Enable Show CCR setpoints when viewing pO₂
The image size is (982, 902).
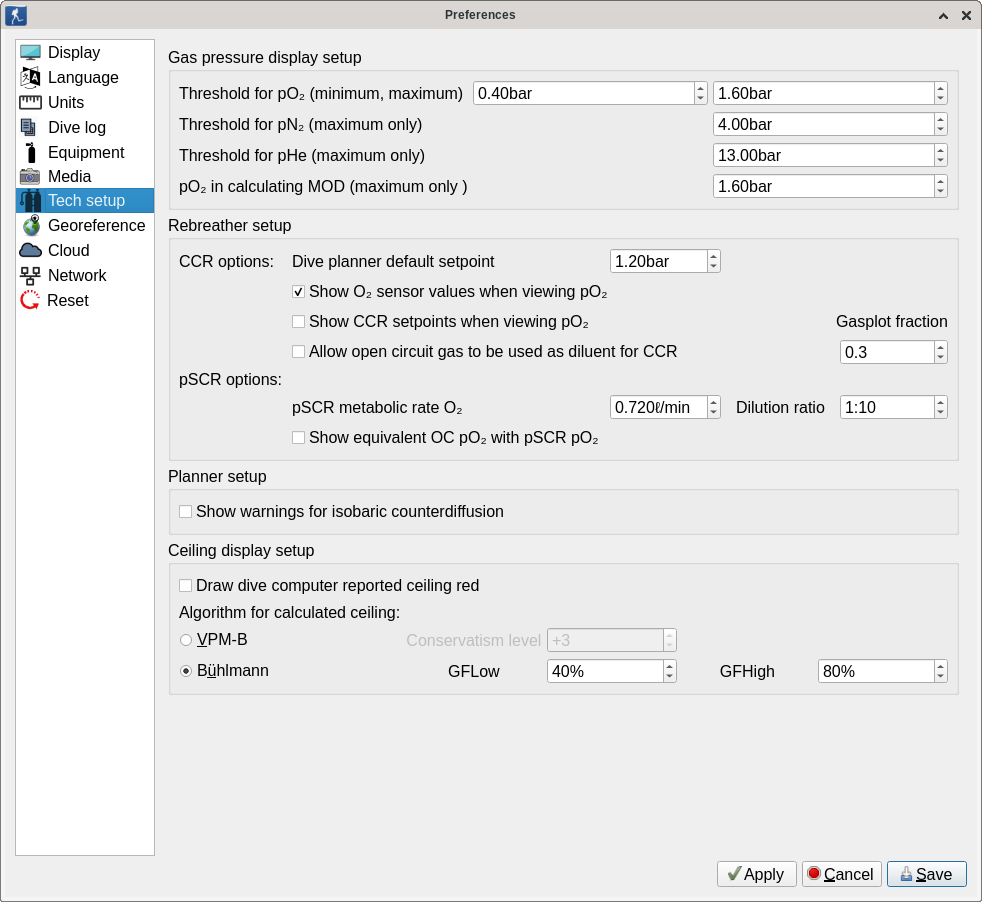[298, 322]
